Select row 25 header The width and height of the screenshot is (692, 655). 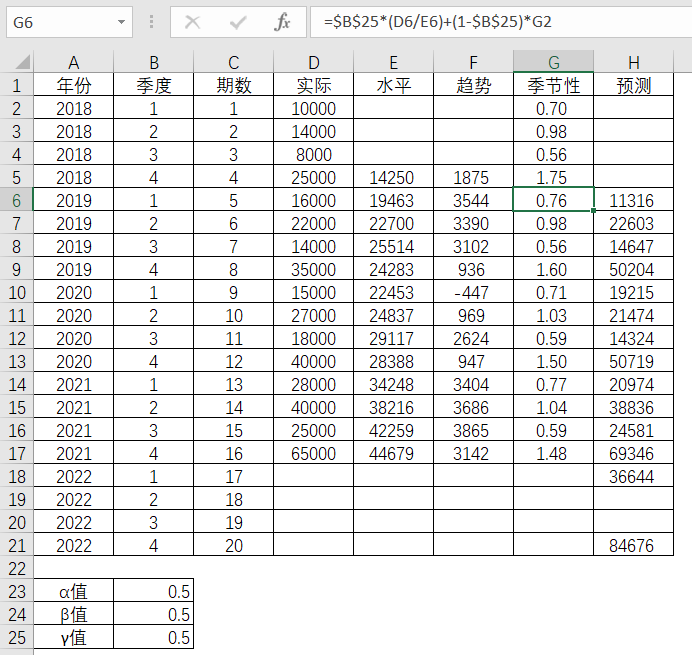pos(16,637)
